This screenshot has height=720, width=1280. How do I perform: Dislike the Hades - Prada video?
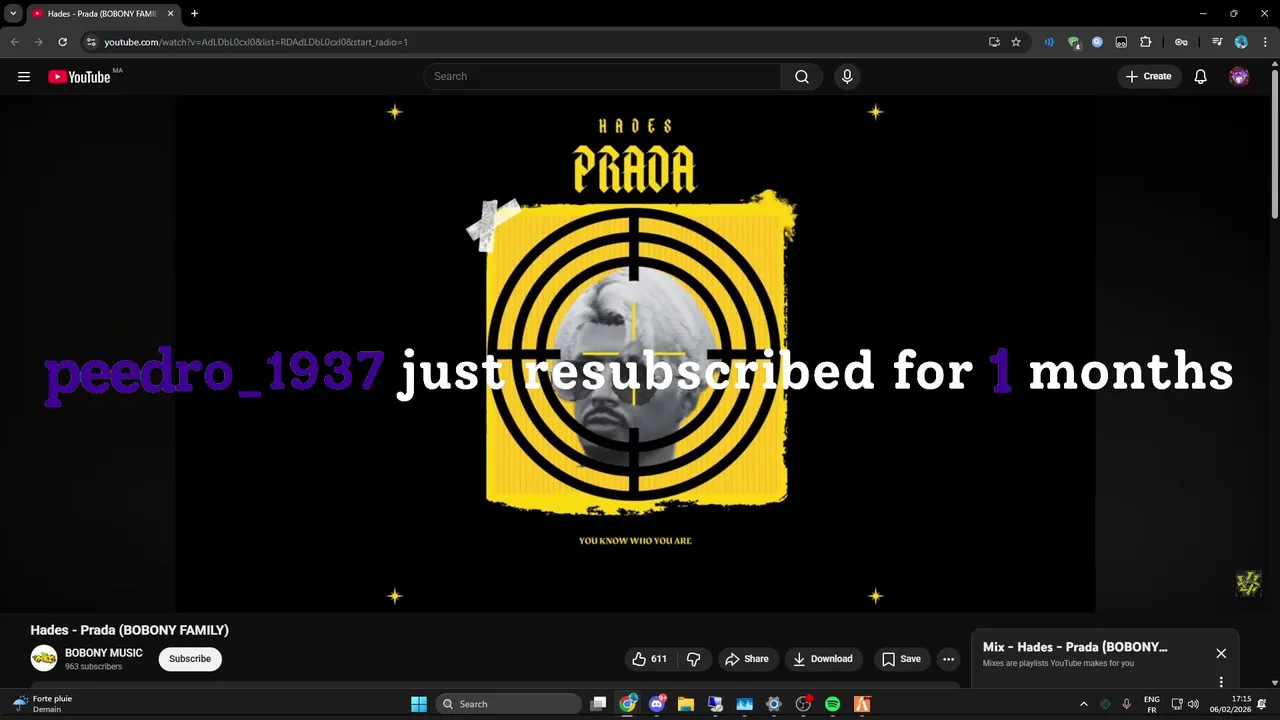tap(693, 659)
